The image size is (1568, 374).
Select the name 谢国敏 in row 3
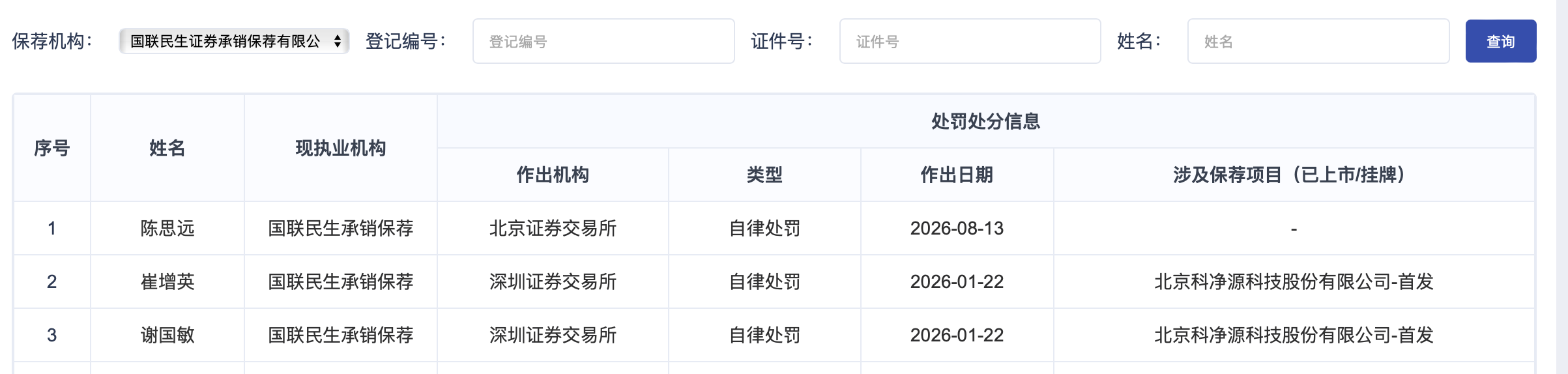[x=167, y=335]
